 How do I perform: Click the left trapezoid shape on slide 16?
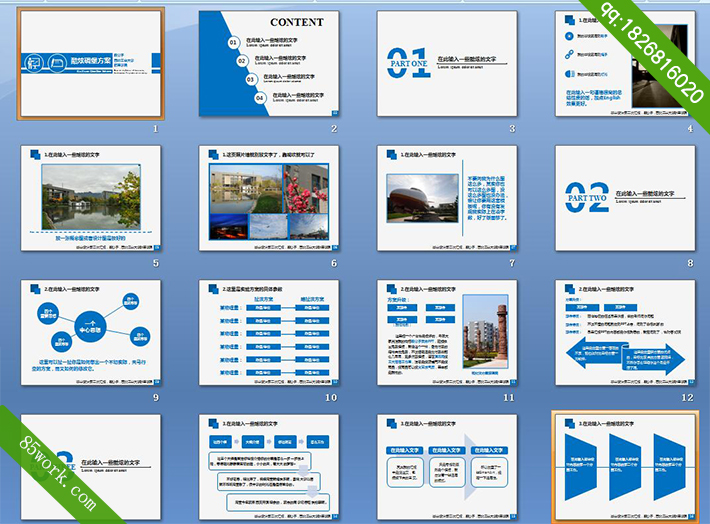tap(580, 467)
